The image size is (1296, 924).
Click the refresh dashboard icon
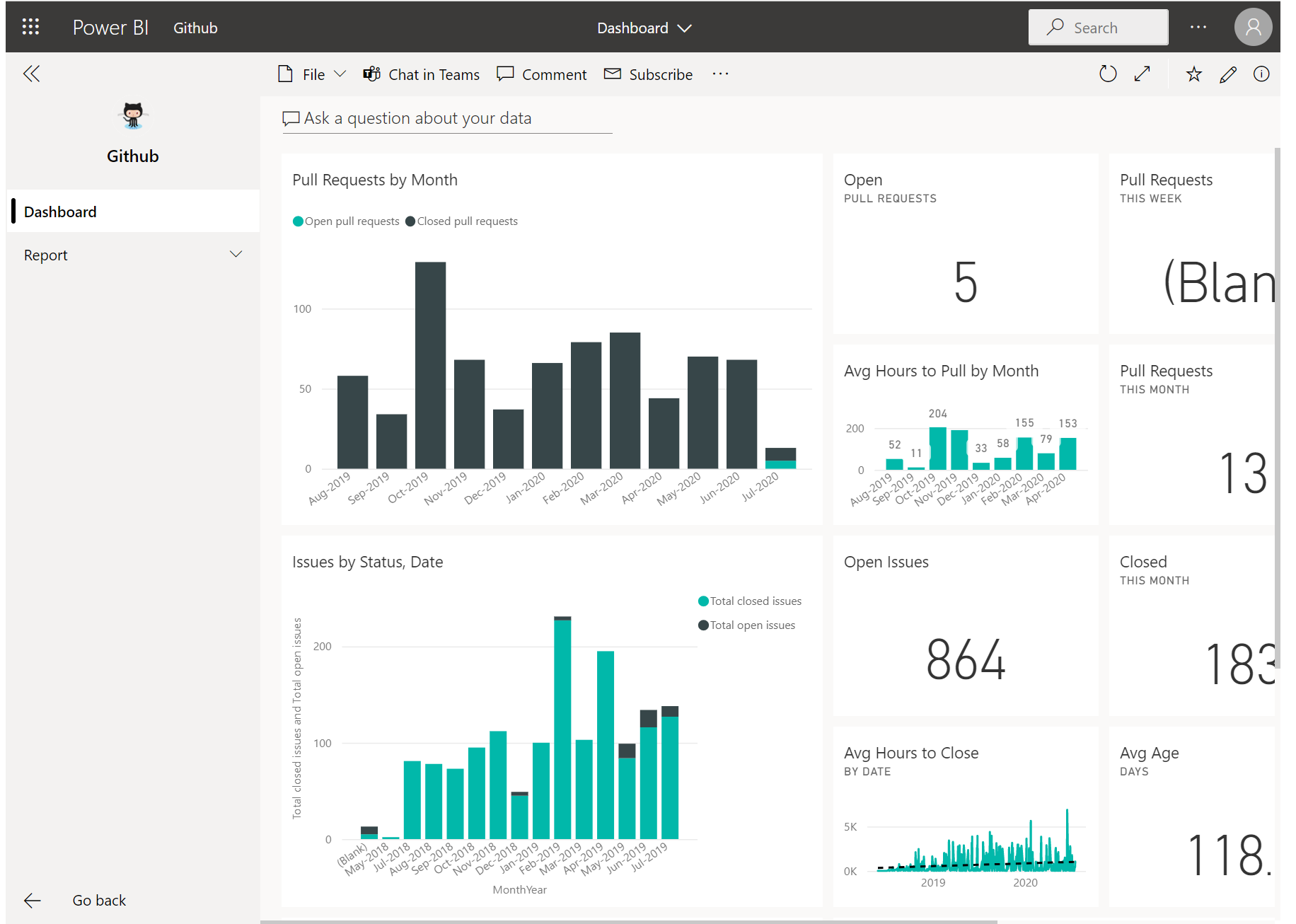click(1107, 74)
